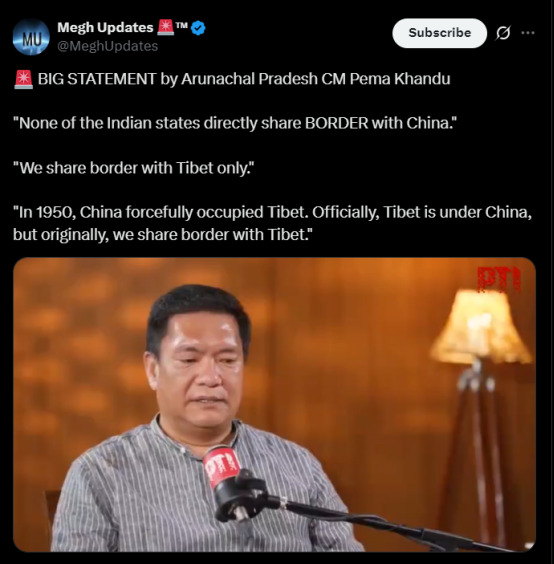Select the "We share border with Tibet only" line
The height and width of the screenshot is (564, 554).
pos(133,168)
